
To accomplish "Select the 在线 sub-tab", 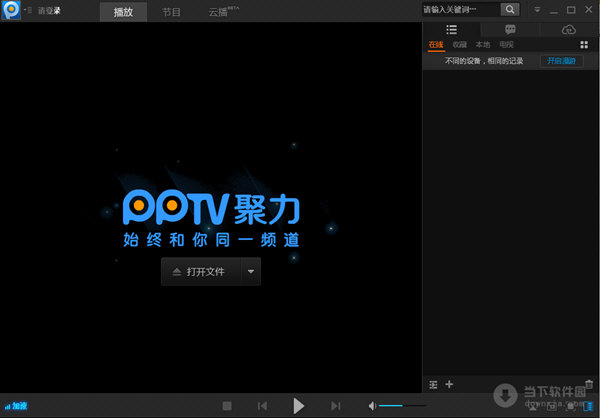I will (x=436, y=45).
